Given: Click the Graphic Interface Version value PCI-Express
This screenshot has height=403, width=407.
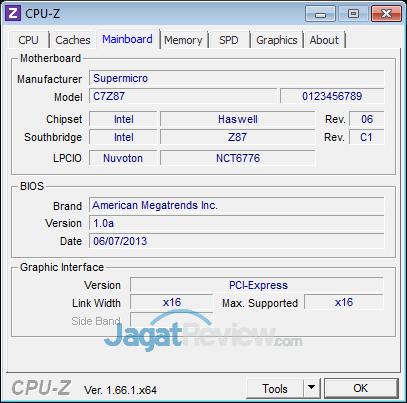Looking at the screenshot, I should tap(257, 285).
